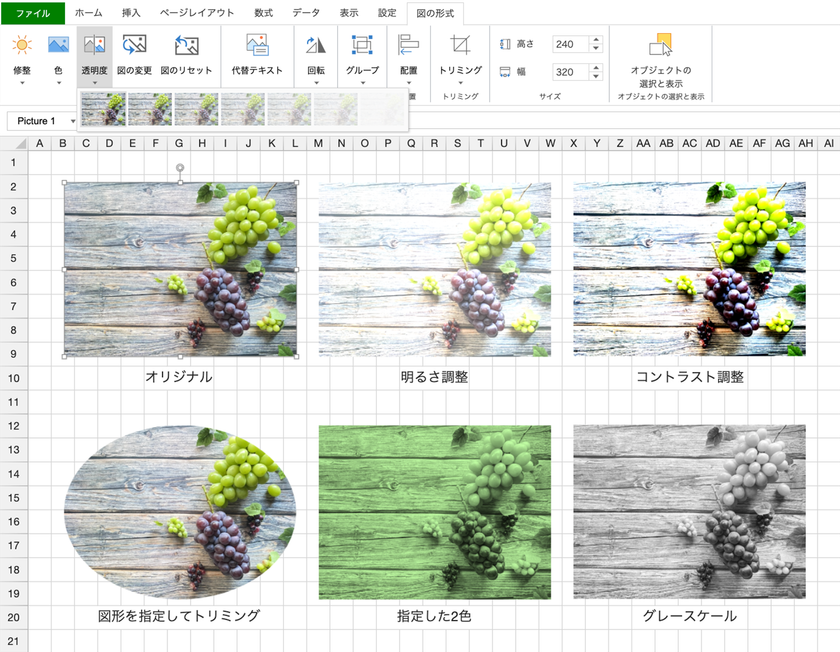The height and width of the screenshot is (652, 840).
Task: Click the グループ group icon
Action: [362, 45]
